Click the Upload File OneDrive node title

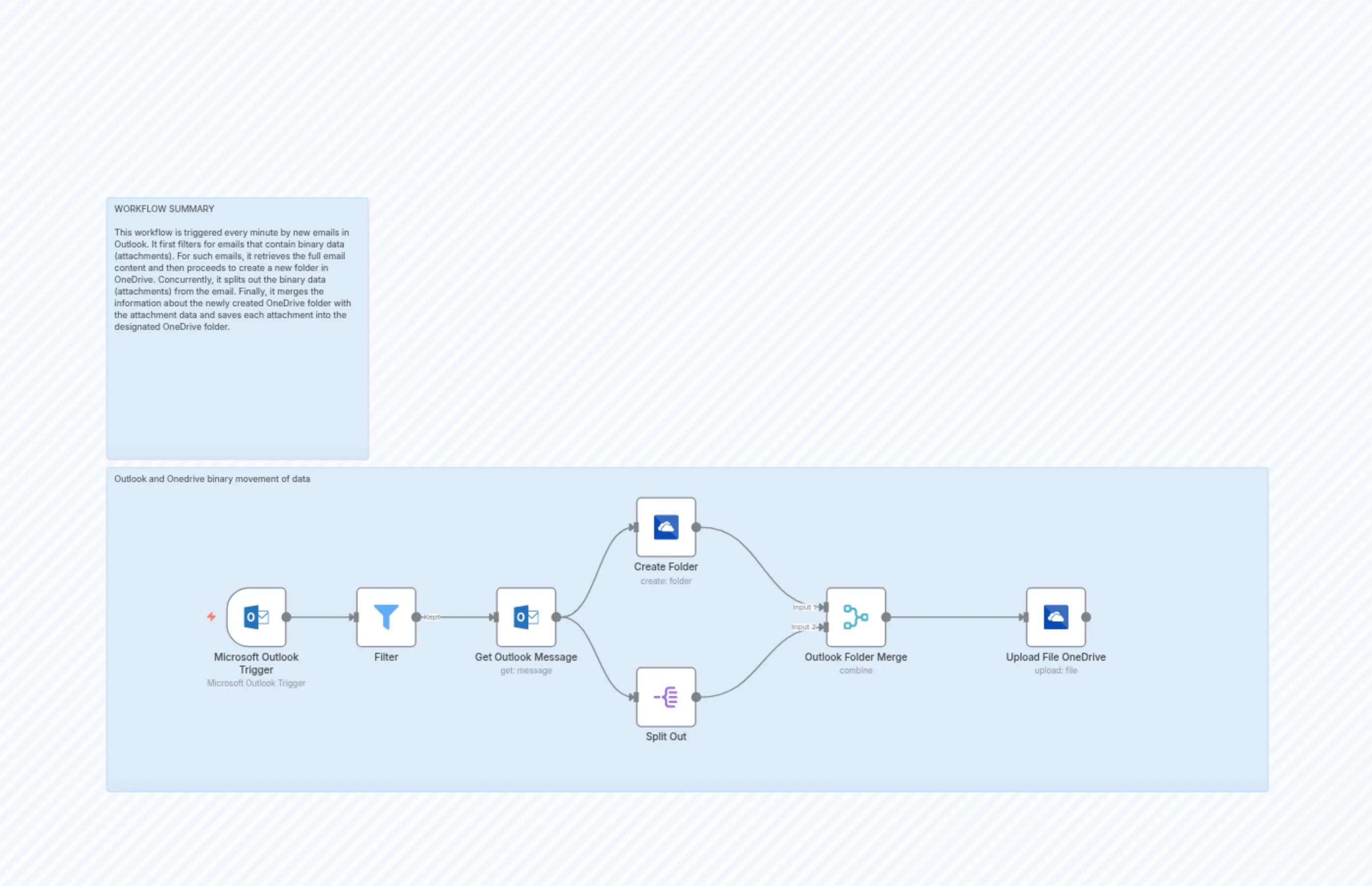point(1056,657)
